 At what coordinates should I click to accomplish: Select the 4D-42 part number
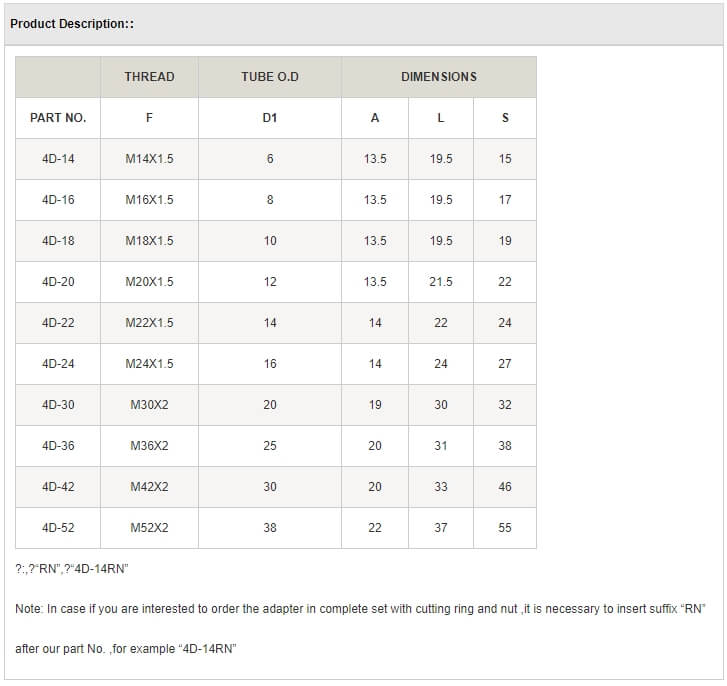point(58,487)
